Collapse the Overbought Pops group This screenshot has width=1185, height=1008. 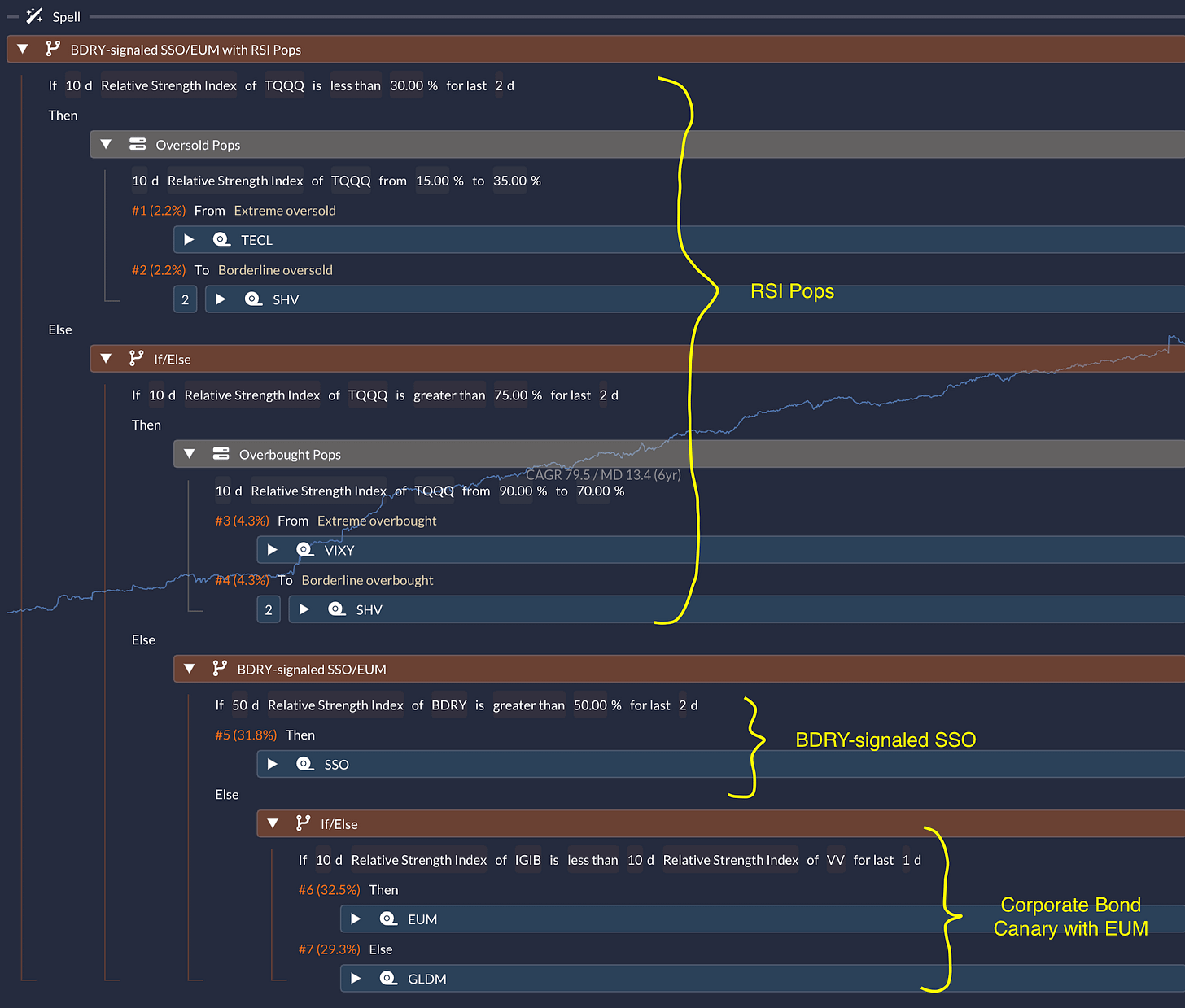(x=190, y=453)
